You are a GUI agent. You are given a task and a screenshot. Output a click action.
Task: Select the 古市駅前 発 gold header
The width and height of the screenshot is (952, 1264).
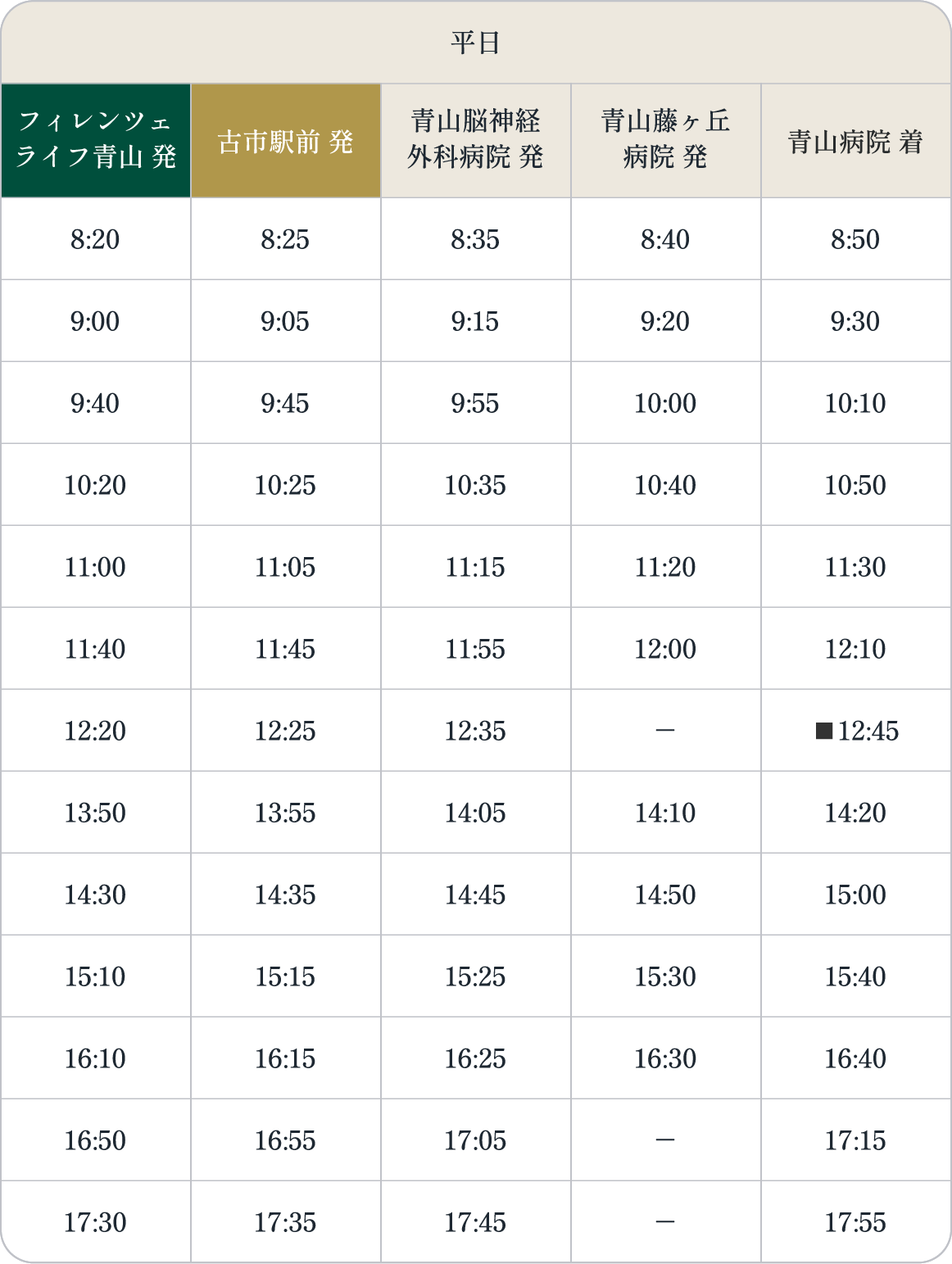click(286, 140)
